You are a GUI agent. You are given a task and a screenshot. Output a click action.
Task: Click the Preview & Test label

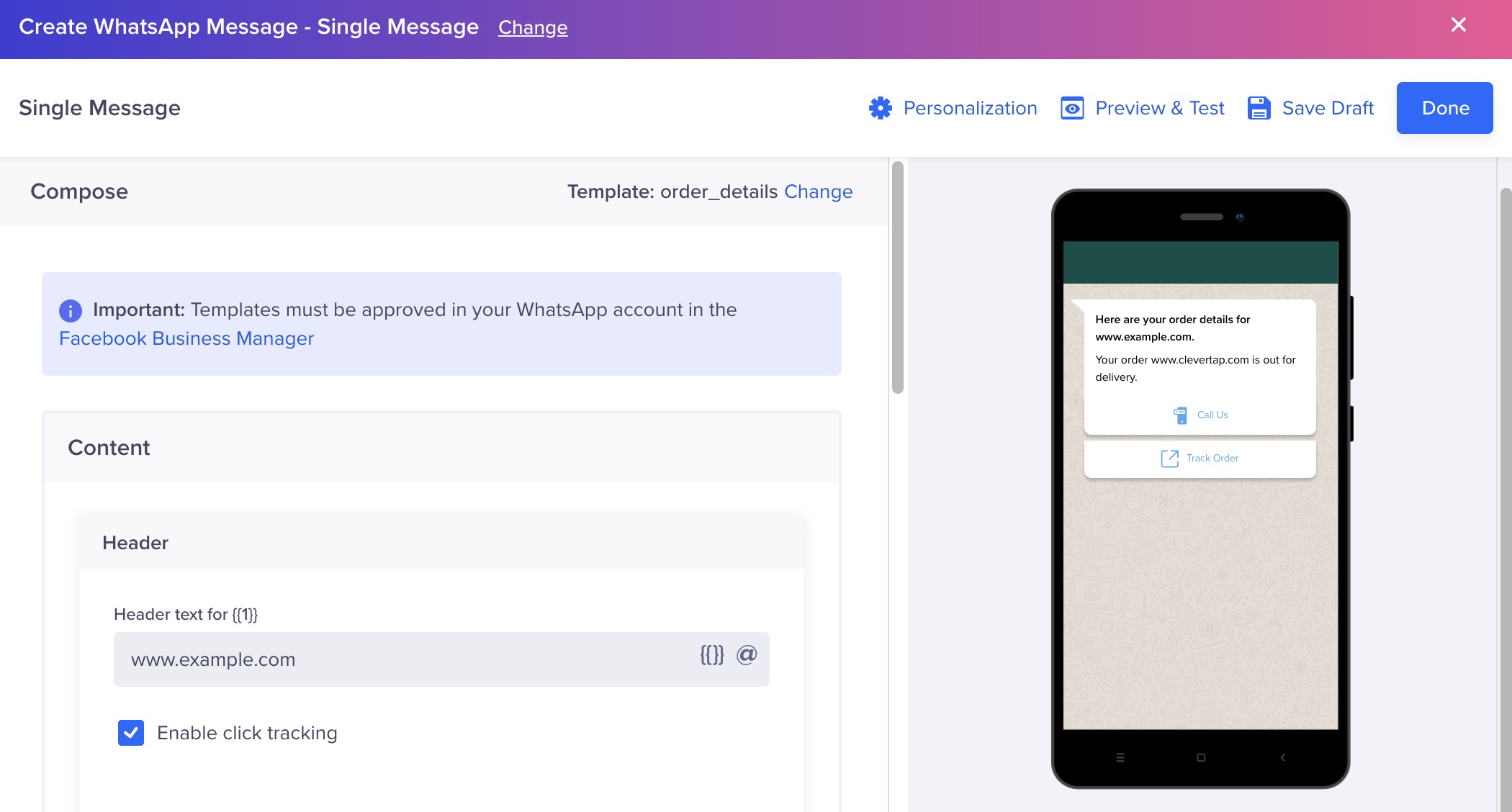pos(1159,108)
